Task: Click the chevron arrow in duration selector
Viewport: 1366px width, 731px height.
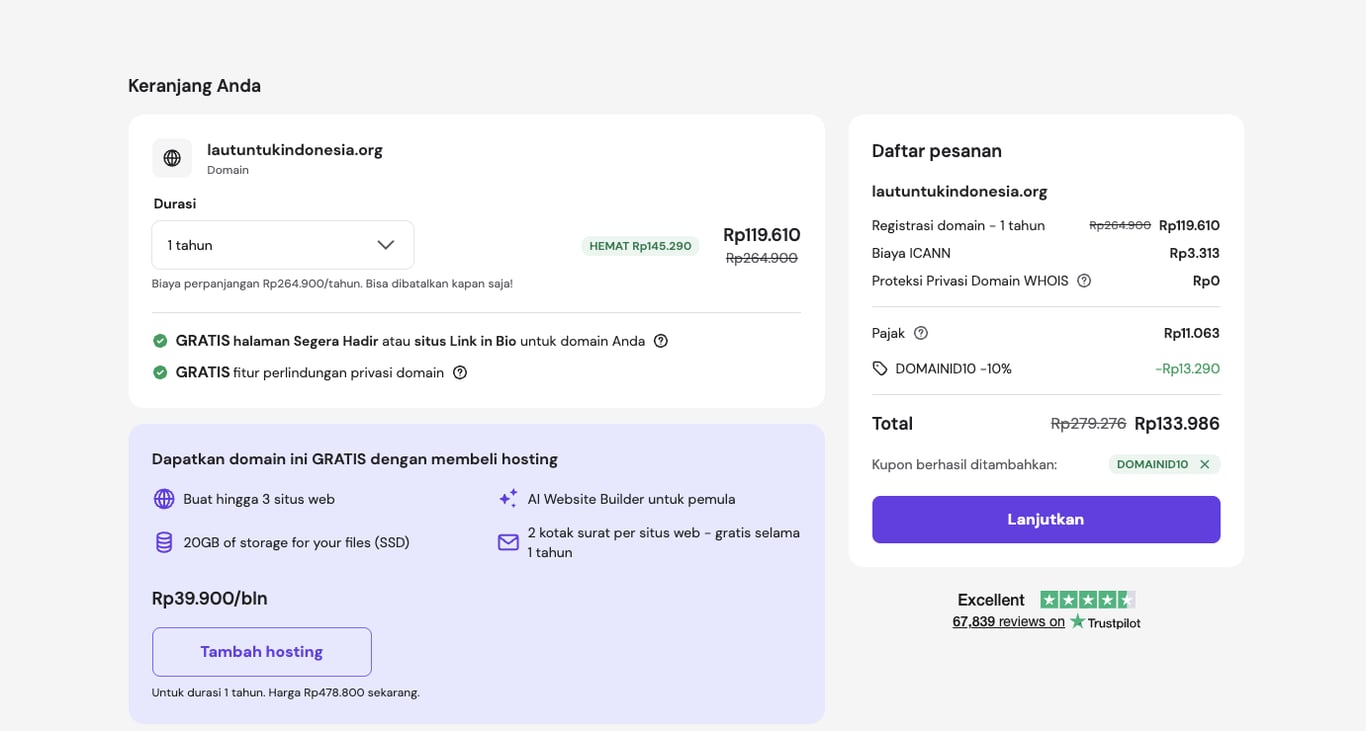Action: click(386, 245)
